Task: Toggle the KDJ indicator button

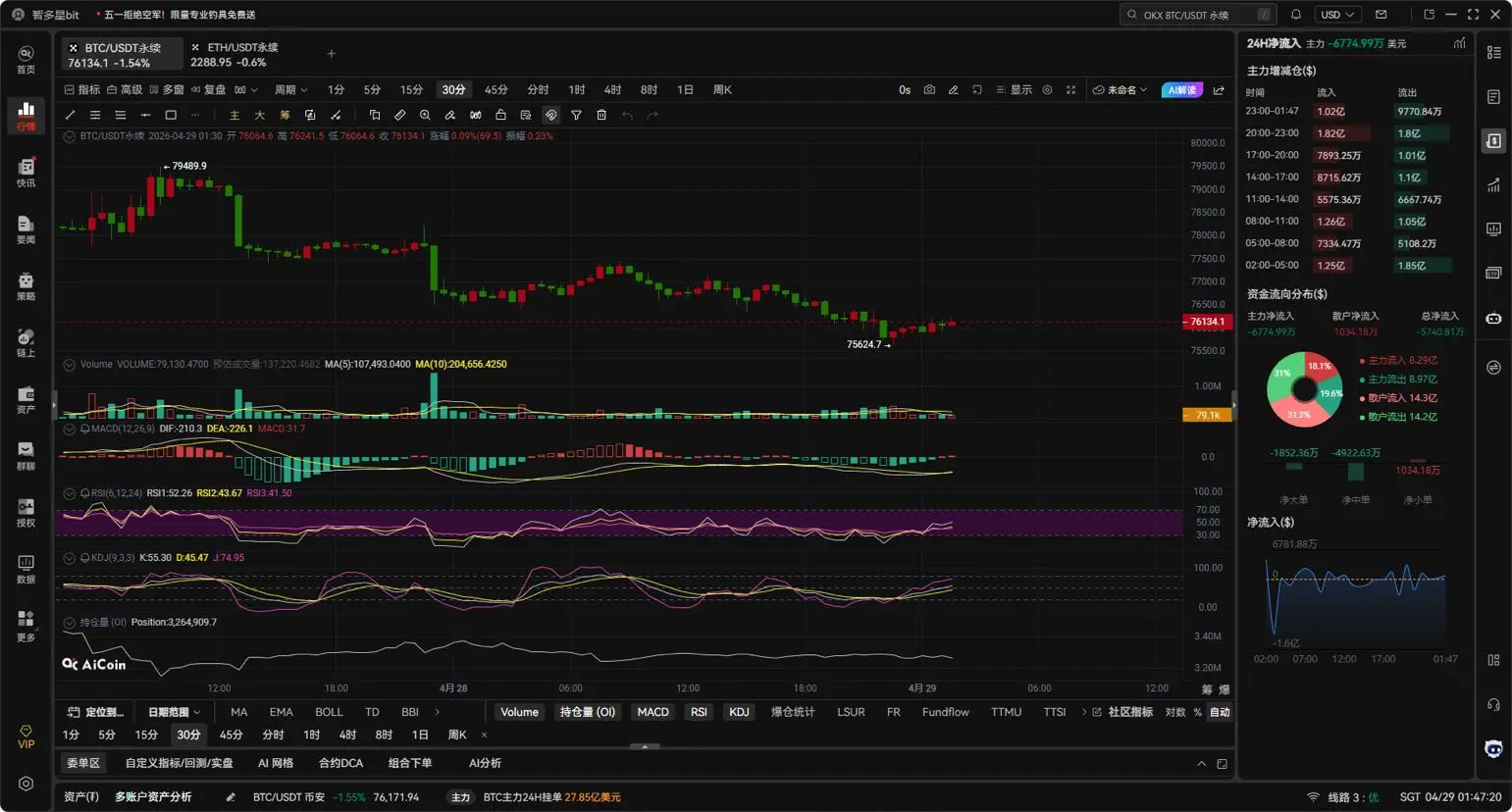Action: (x=739, y=712)
